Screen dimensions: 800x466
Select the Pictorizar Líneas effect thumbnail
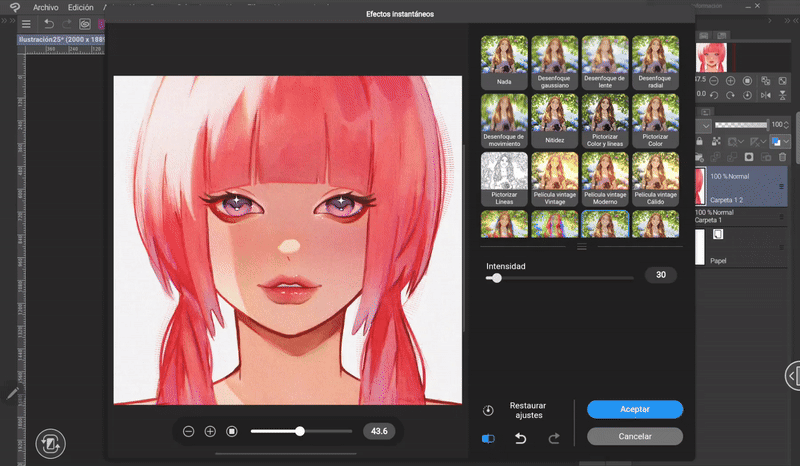504,177
